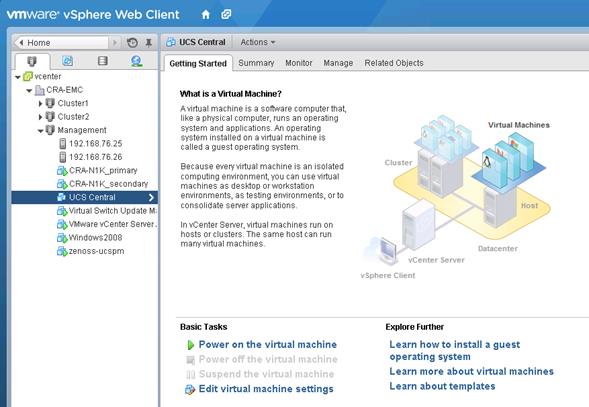
Task: Click greyed Suspend the virtual machine
Action: pos(266,374)
